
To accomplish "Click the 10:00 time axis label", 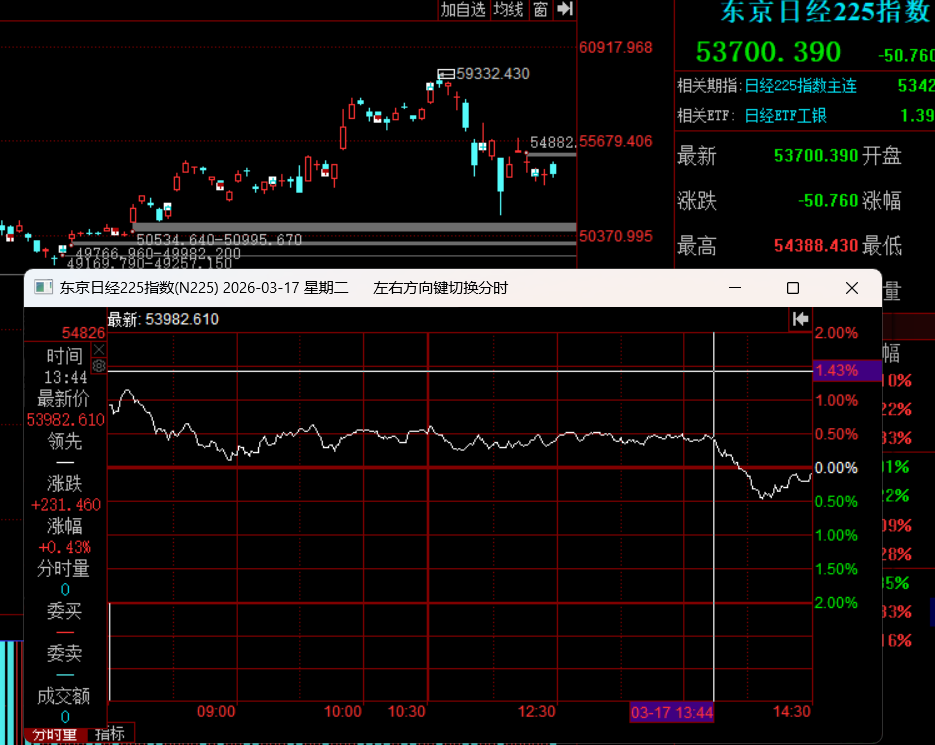I will [x=342, y=712].
